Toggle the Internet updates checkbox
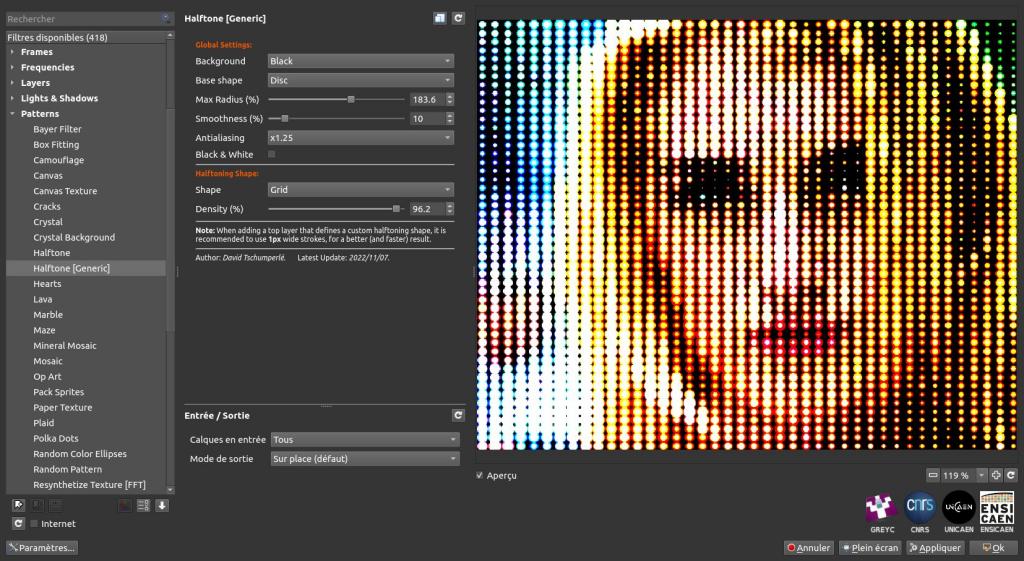This screenshot has width=1024, height=561. pyautogui.click(x=34, y=524)
